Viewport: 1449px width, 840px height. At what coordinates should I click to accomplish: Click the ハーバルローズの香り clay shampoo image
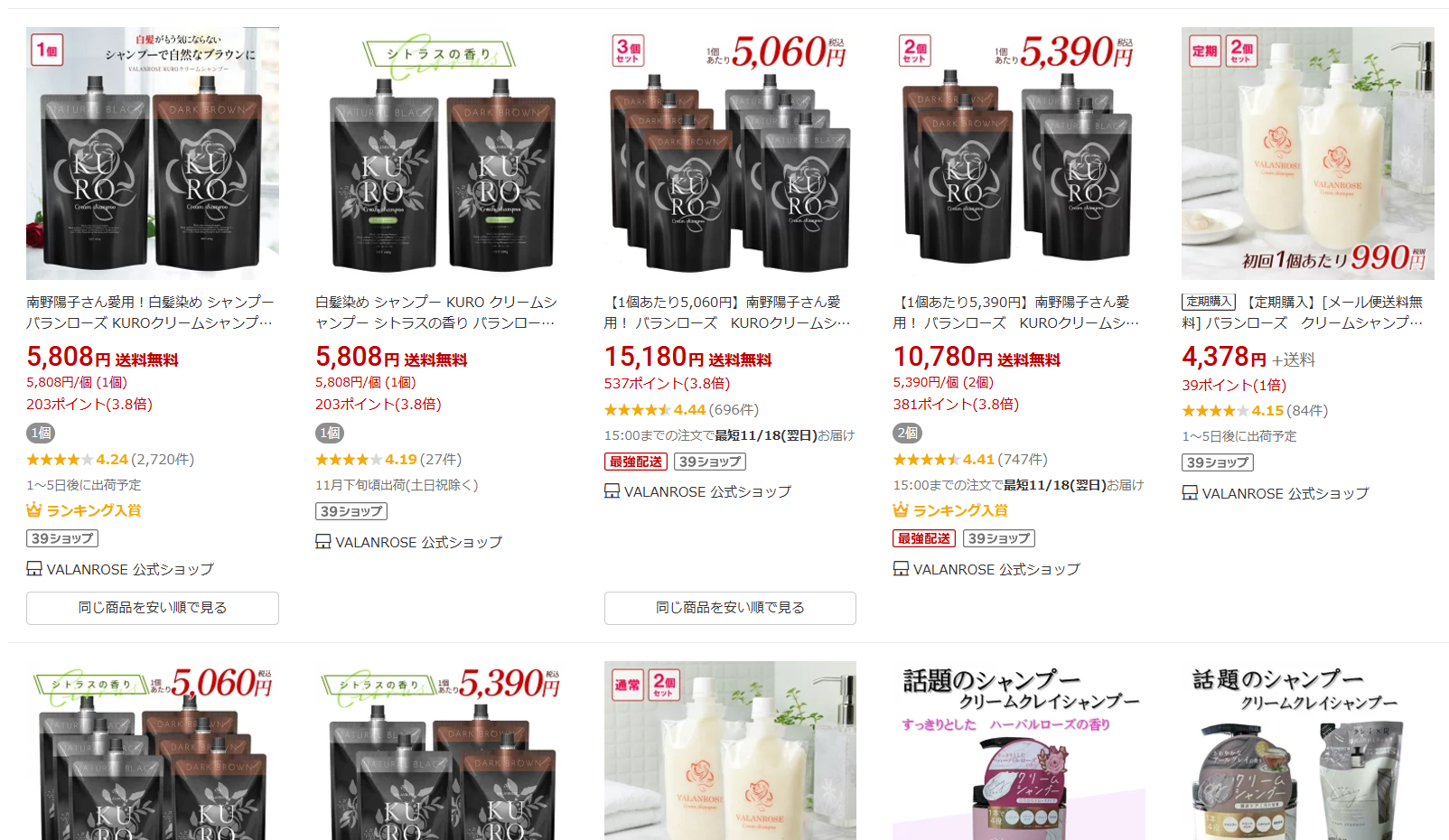click(1019, 751)
